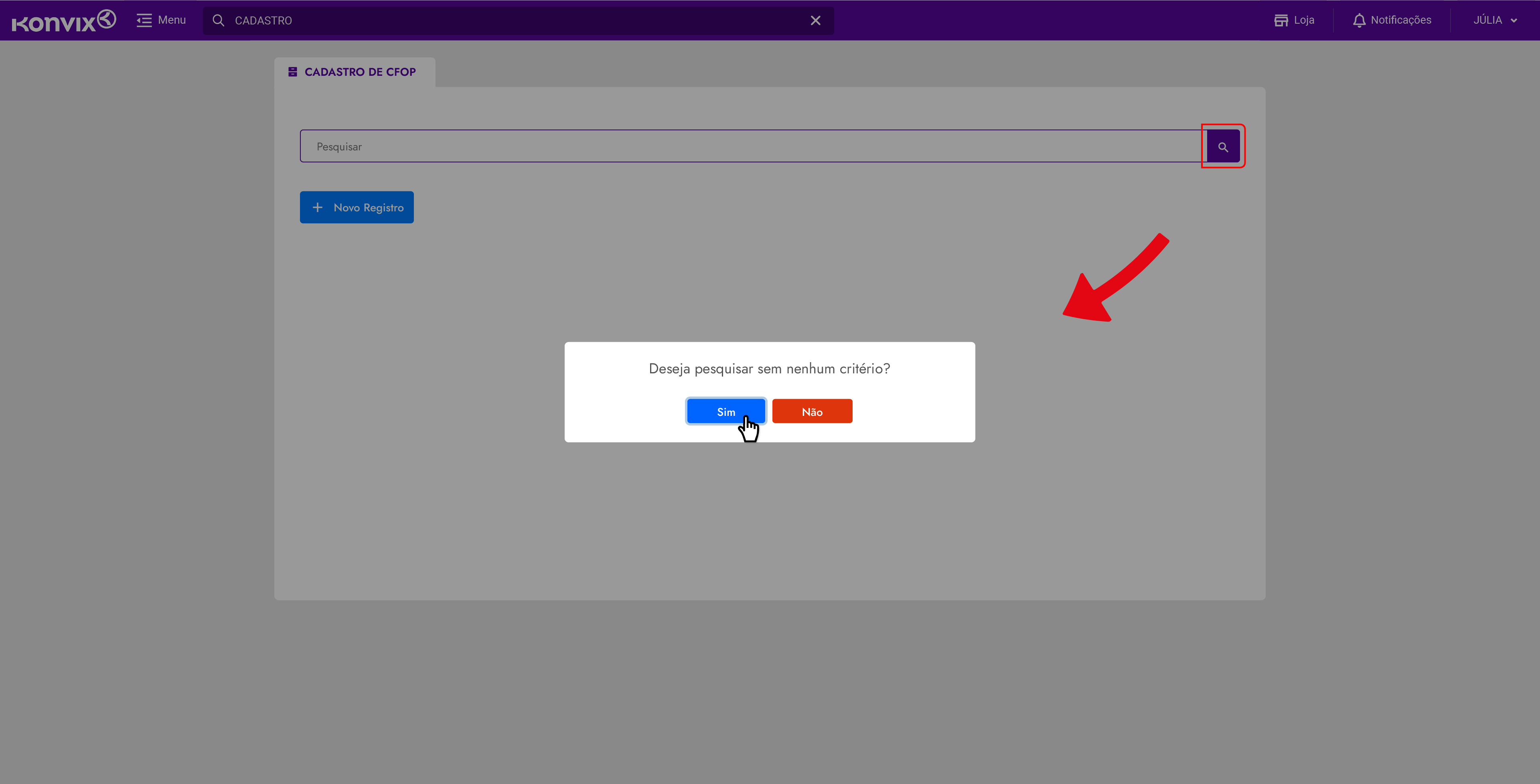This screenshot has height=784, width=1540.
Task: Click the Loja text label
Action: pyautogui.click(x=1304, y=20)
